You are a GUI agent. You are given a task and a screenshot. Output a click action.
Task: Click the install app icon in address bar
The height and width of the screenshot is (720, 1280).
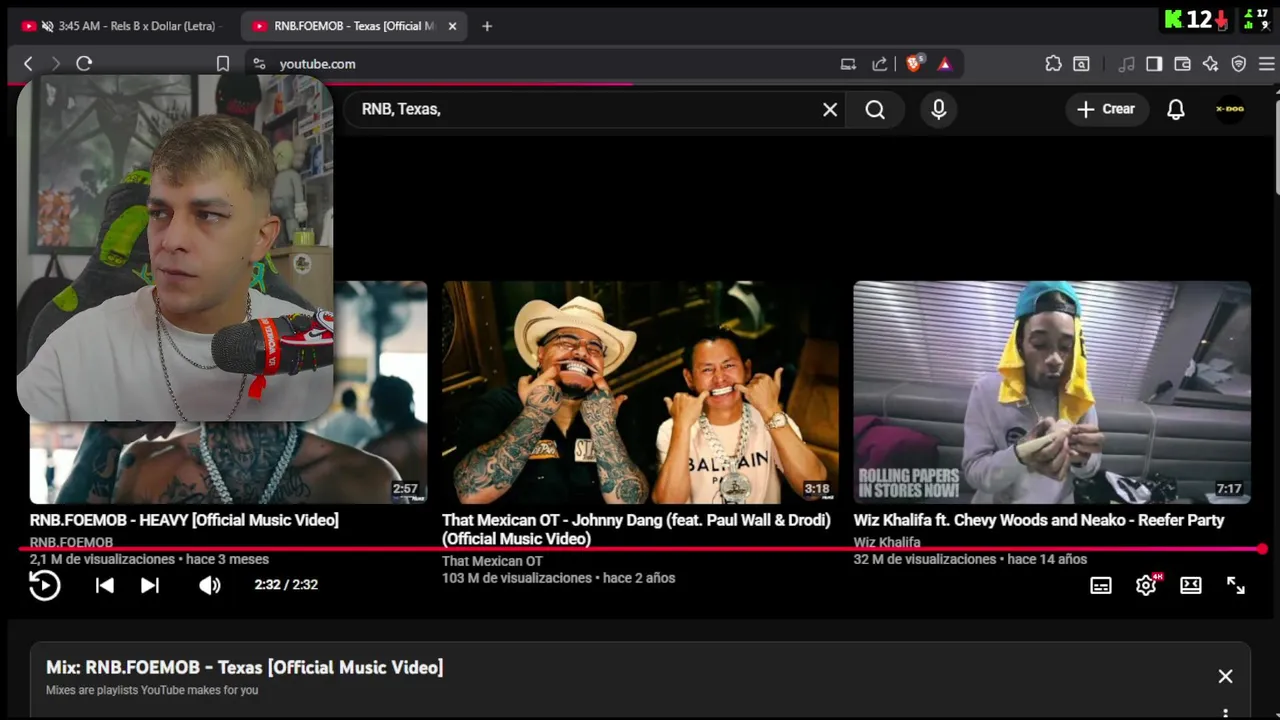[848, 64]
